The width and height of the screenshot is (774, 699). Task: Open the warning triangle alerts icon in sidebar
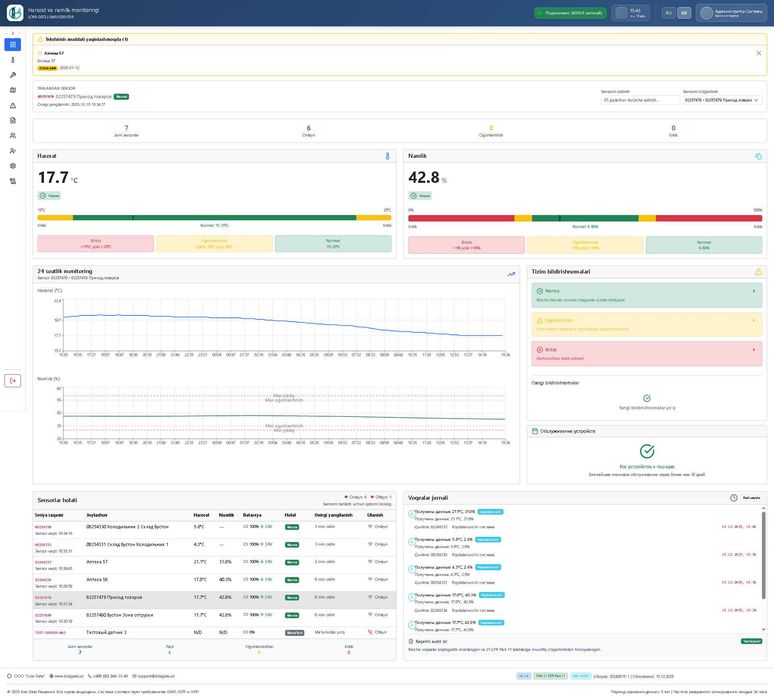(x=13, y=105)
